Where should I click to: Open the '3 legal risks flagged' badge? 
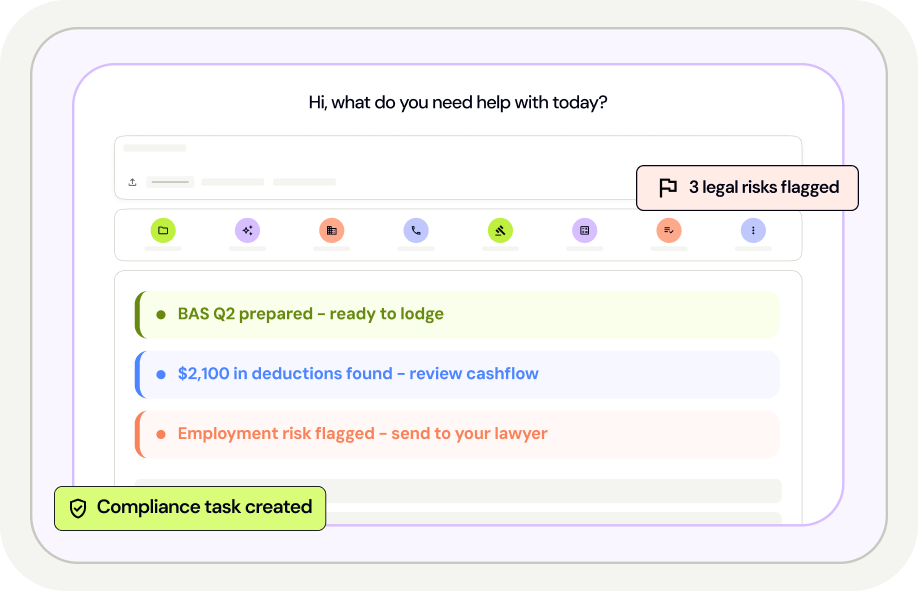click(747, 188)
